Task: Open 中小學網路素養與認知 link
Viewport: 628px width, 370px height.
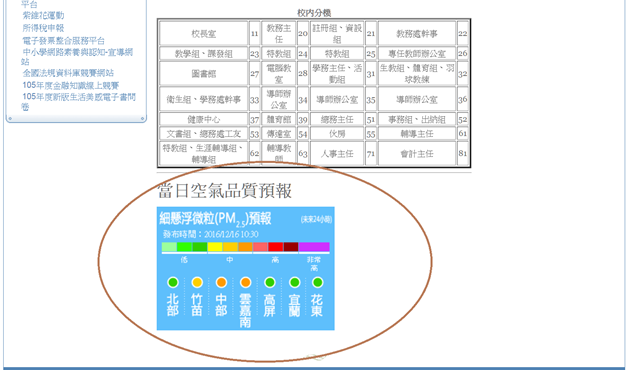Action: point(77,56)
